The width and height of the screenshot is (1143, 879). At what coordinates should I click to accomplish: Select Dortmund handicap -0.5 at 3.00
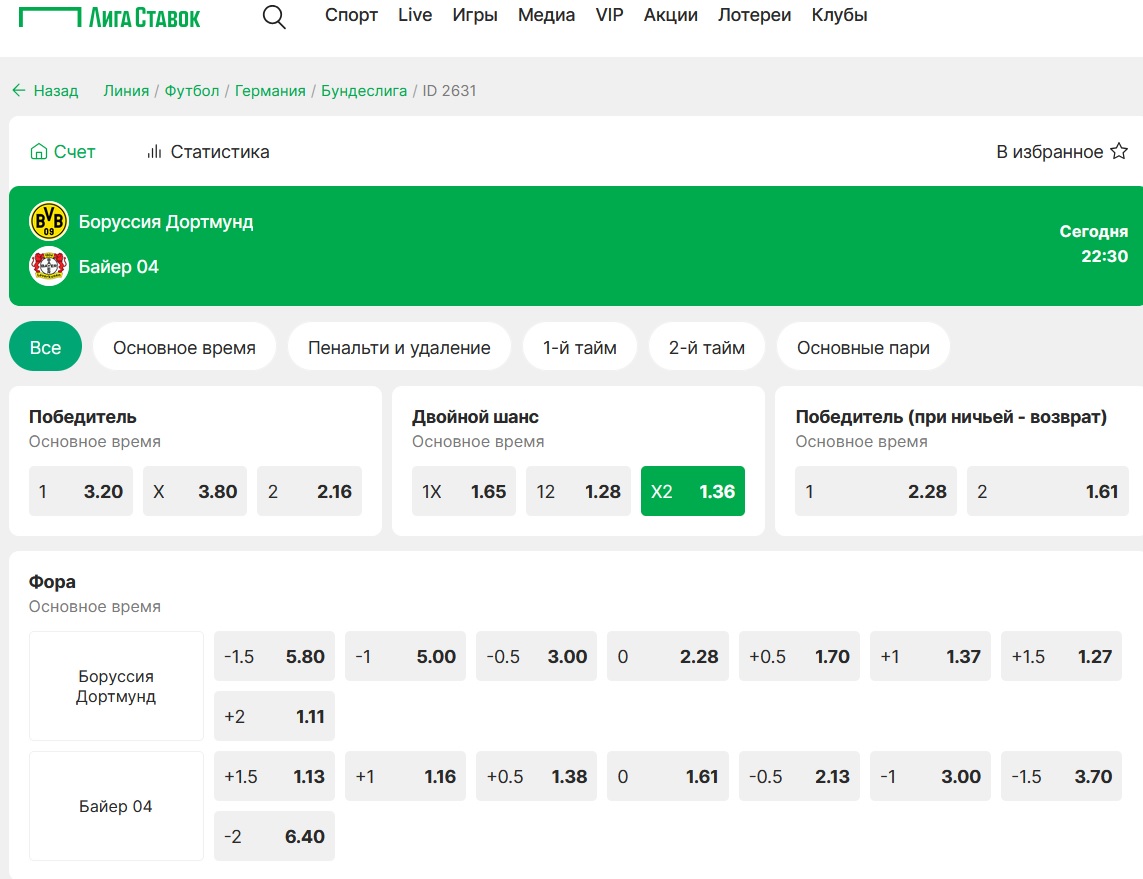(x=537, y=656)
